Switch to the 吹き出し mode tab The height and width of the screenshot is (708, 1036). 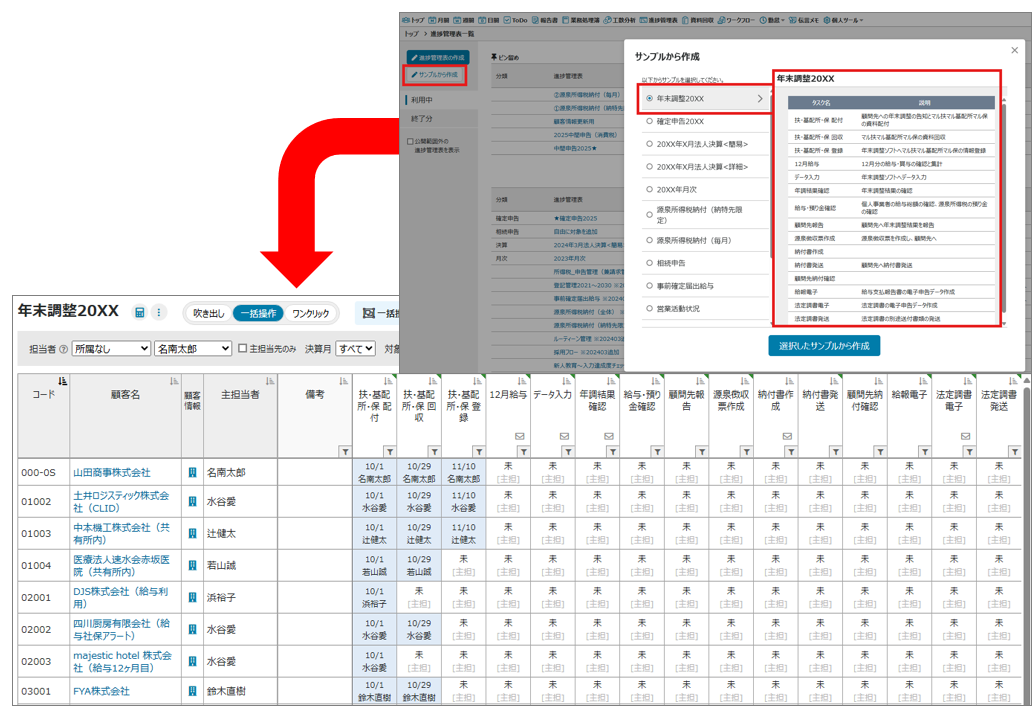point(209,314)
